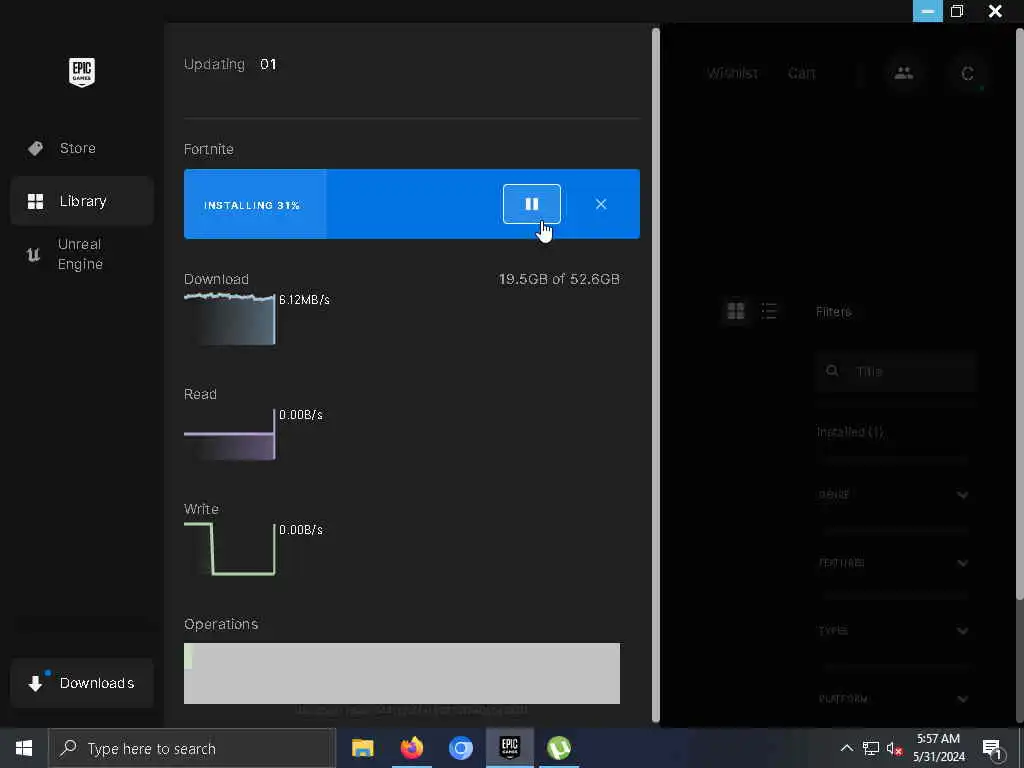Open the Friends icon
The width and height of the screenshot is (1024, 768).
tap(904, 73)
